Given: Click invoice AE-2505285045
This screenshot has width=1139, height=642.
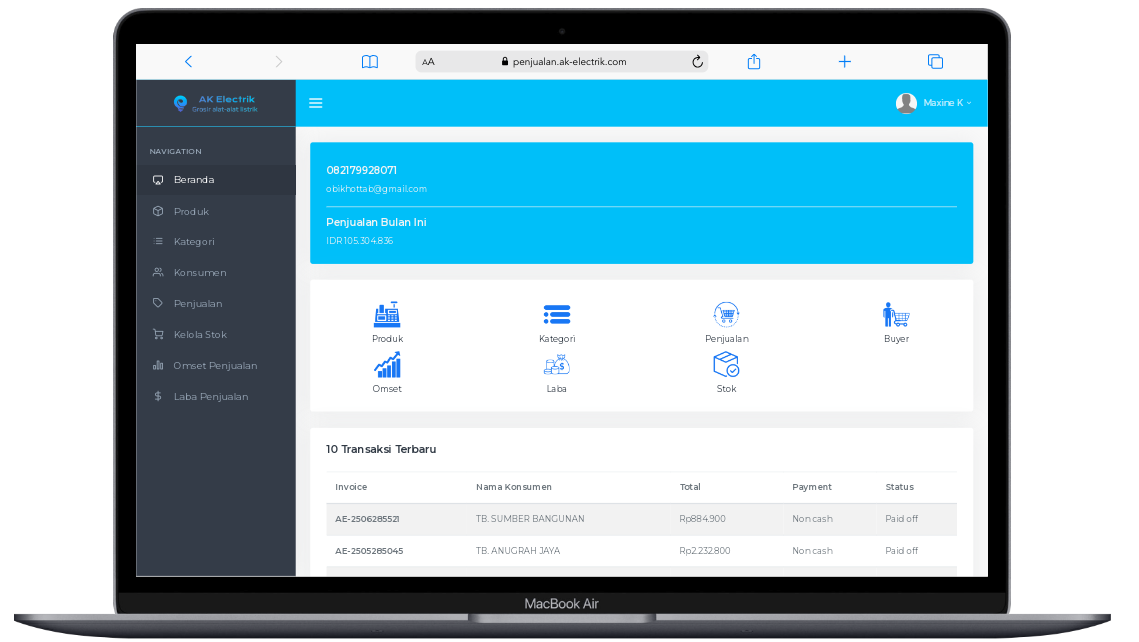Looking at the screenshot, I should coord(369,551).
